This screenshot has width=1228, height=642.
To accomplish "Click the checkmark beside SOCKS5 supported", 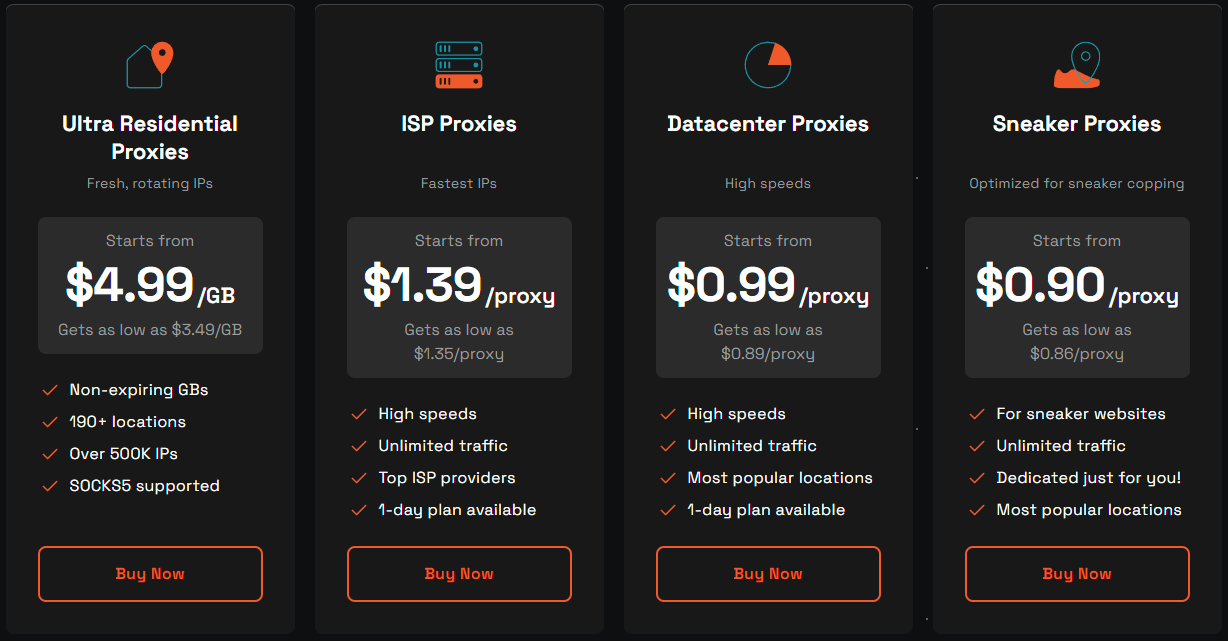I will (50, 485).
